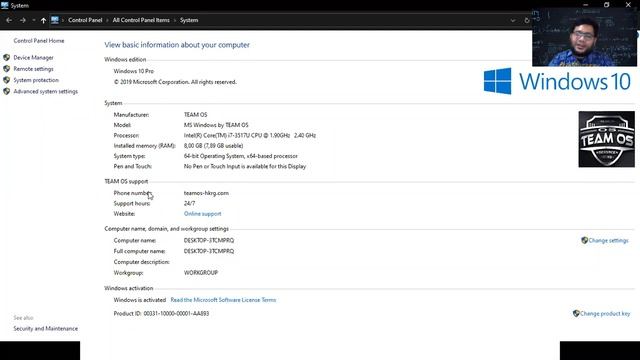This screenshot has width=640, height=360.
Task: Open Security and Maintenance
Action: (x=45, y=329)
